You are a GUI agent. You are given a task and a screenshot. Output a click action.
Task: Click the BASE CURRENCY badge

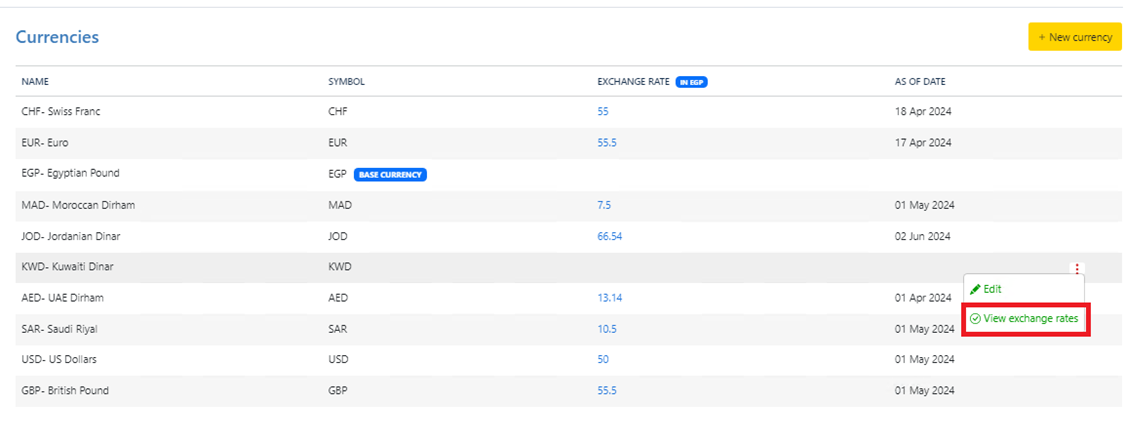(390, 174)
